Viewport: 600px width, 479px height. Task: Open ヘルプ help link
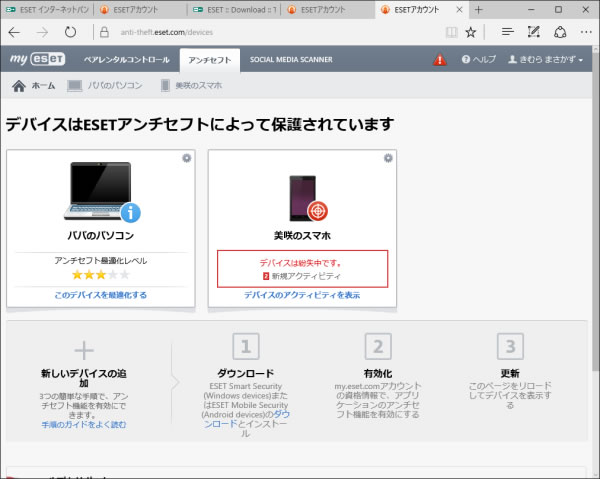(x=479, y=59)
